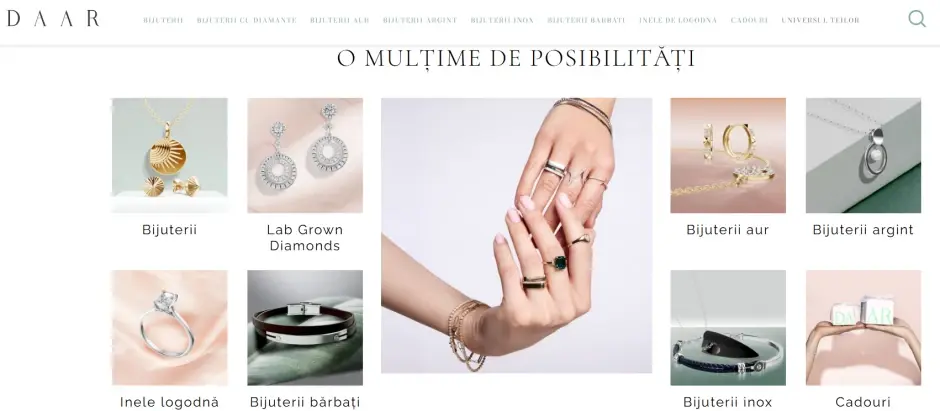Select Bijuterii argint in navigation bar

point(420,20)
